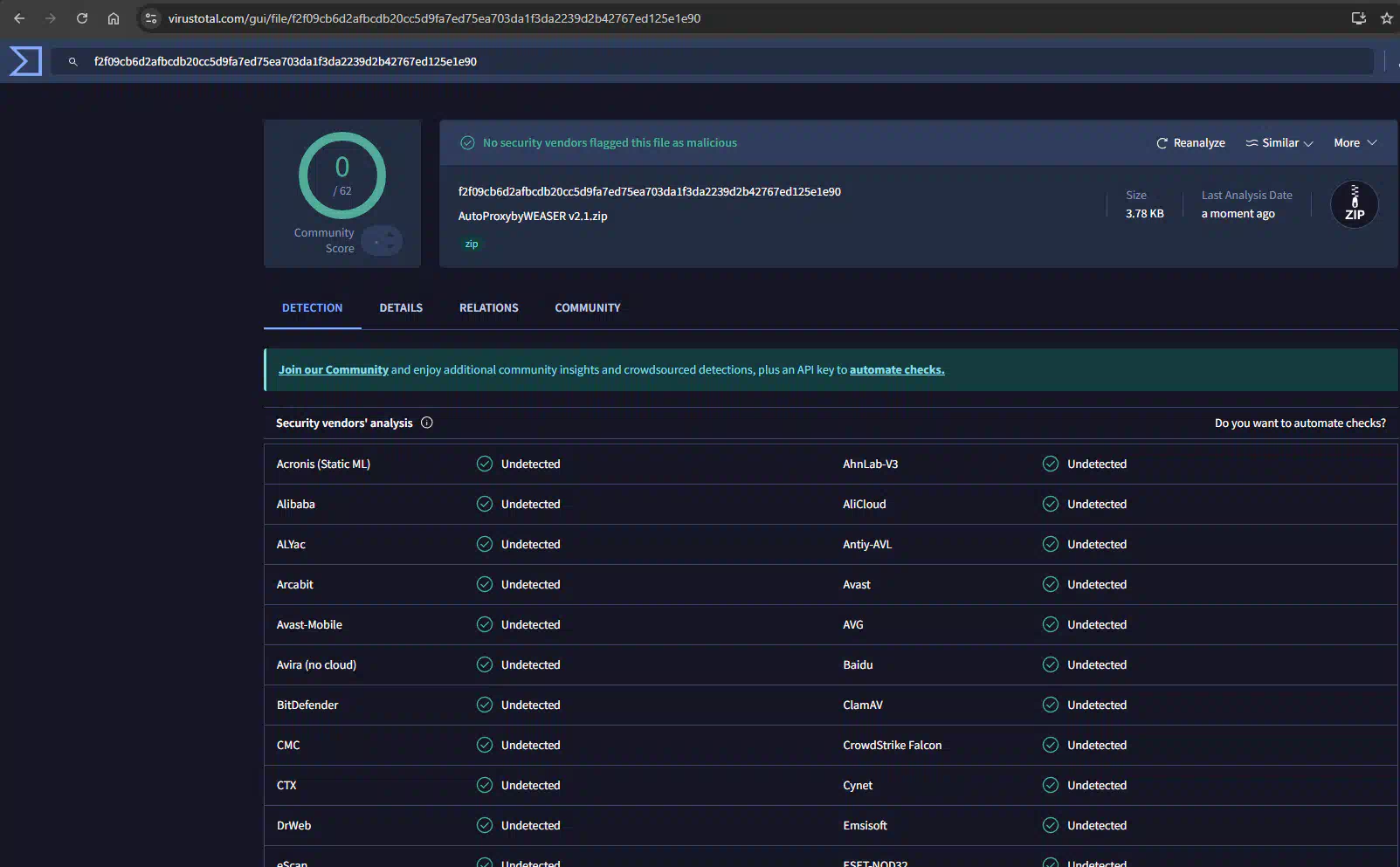This screenshot has height=867, width=1400.
Task: Follow the Join our Community link
Action: (334, 370)
